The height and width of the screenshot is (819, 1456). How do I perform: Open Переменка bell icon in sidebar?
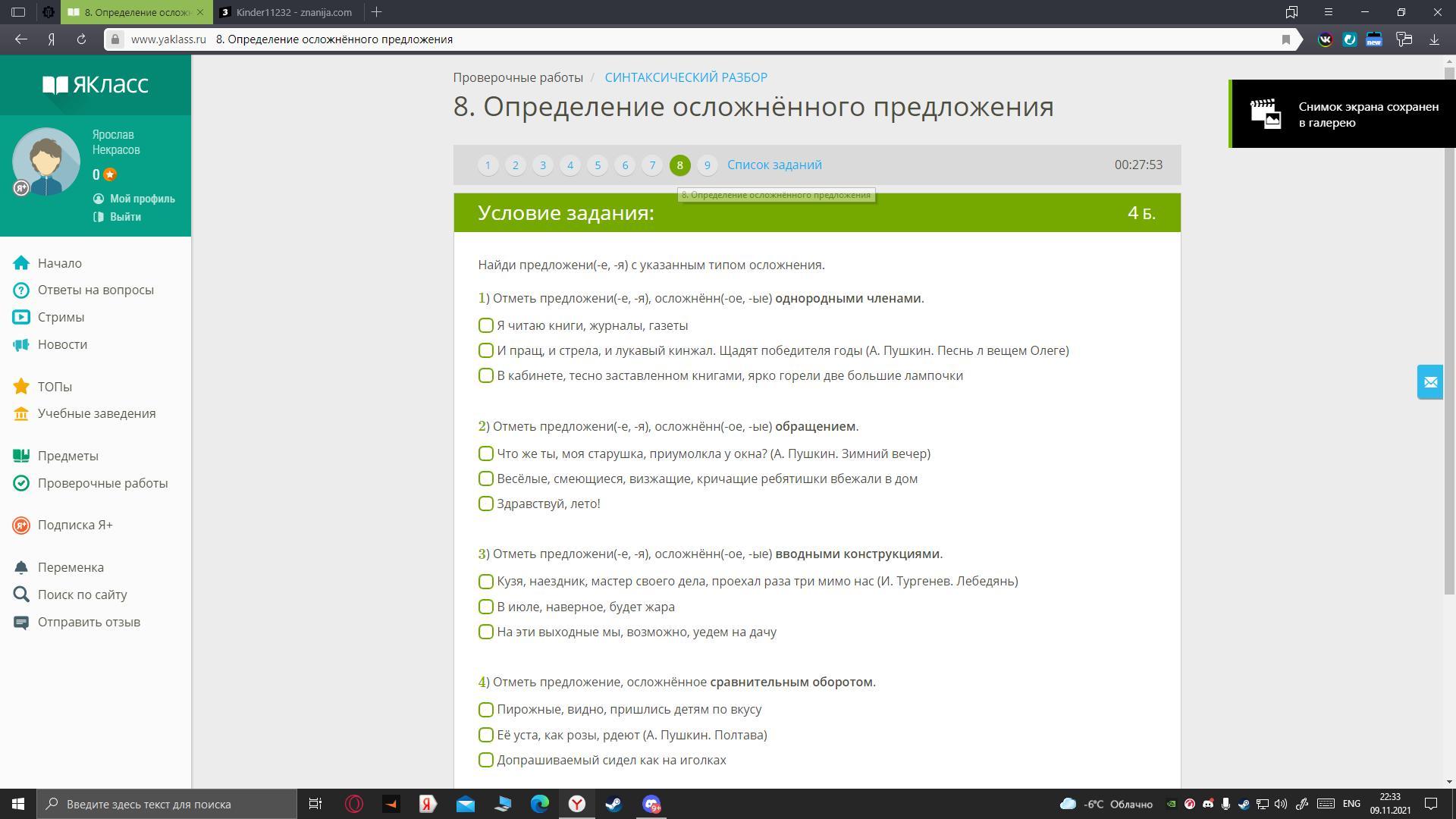pos(21,567)
